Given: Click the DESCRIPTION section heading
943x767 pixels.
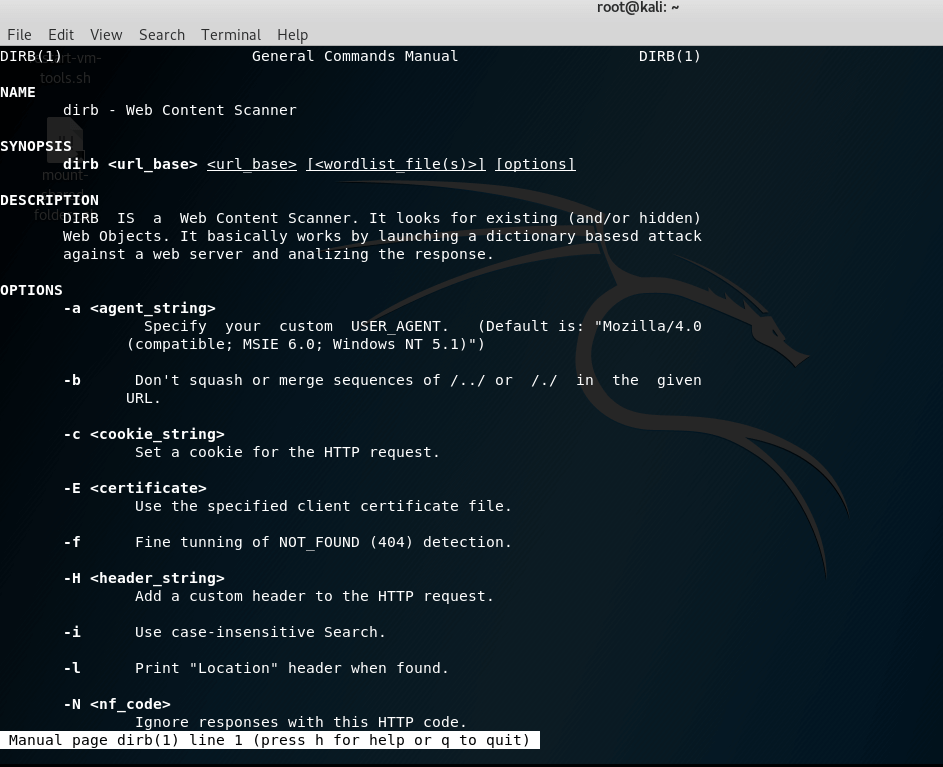Looking at the screenshot, I should pyautogui.click(x=49, y=200).
